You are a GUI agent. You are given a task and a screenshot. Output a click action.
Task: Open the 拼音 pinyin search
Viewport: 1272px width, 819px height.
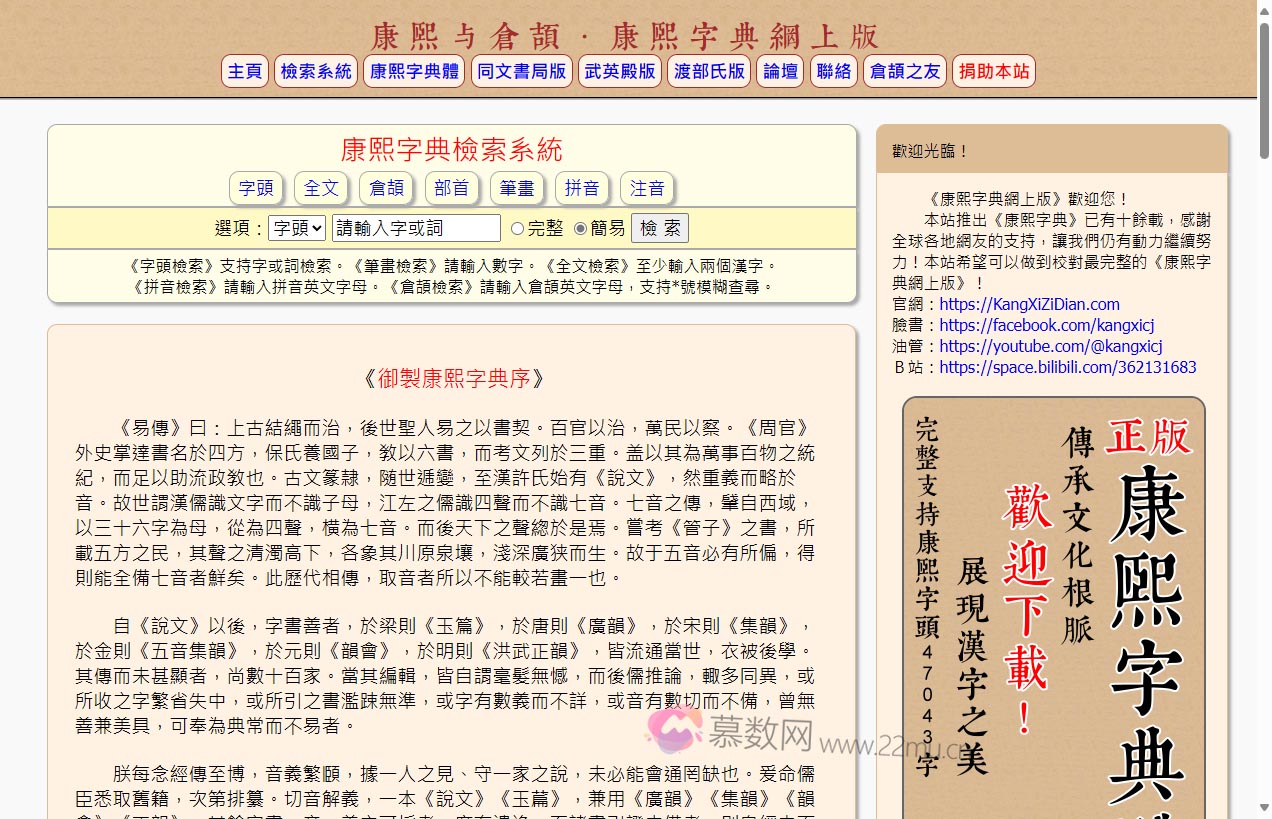point(582,188)
